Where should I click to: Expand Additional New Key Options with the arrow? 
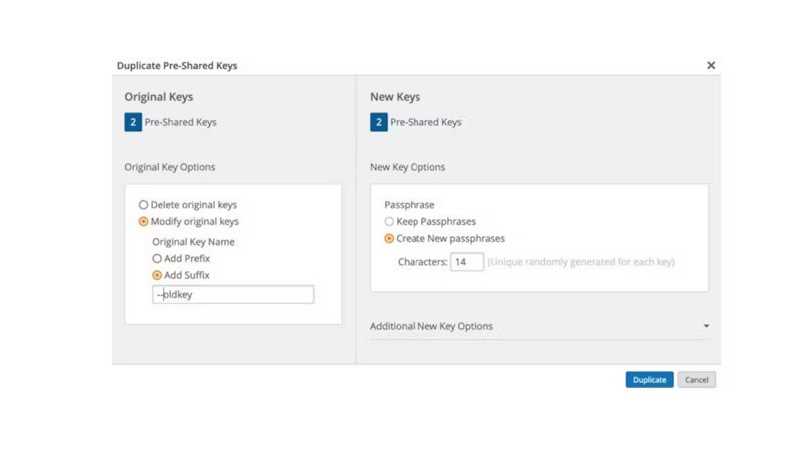tap(706, 326)
